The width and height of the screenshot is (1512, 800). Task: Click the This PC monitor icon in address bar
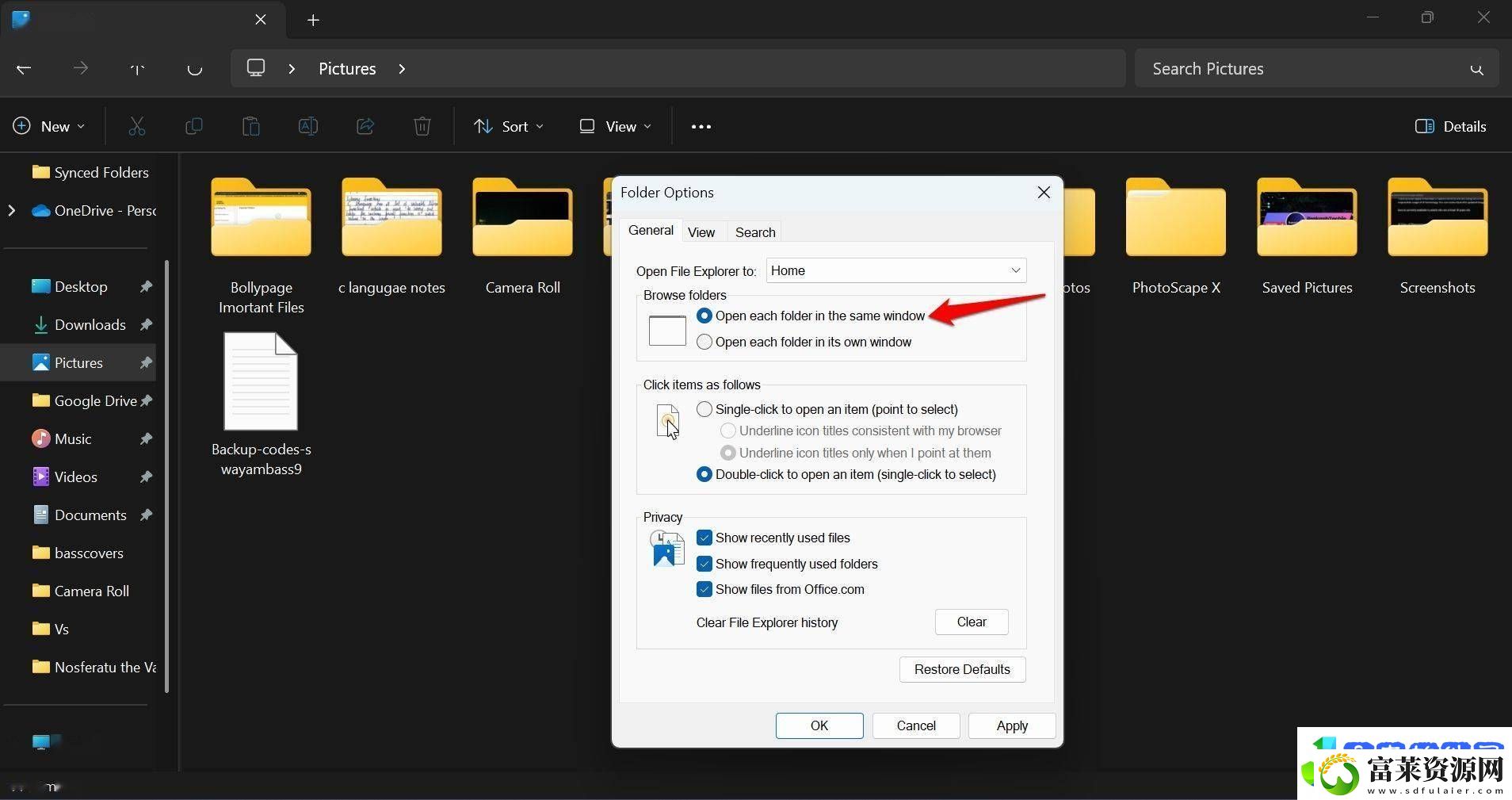(256, 68)
